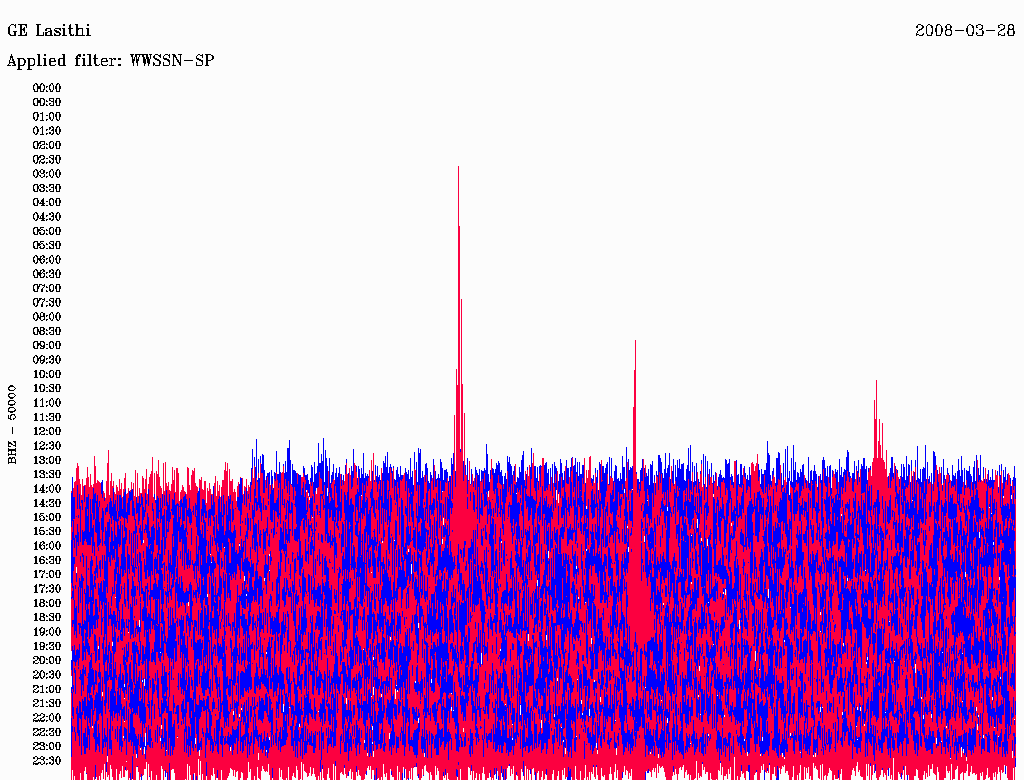Click the 22:30 time label

(47, 732)
